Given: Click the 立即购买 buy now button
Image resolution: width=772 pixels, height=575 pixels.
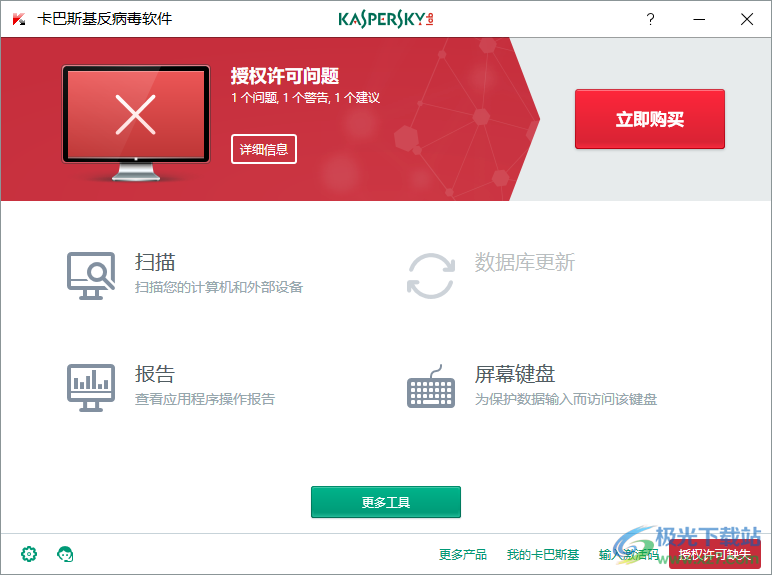Looking at the screenshot, I should 650,119.
